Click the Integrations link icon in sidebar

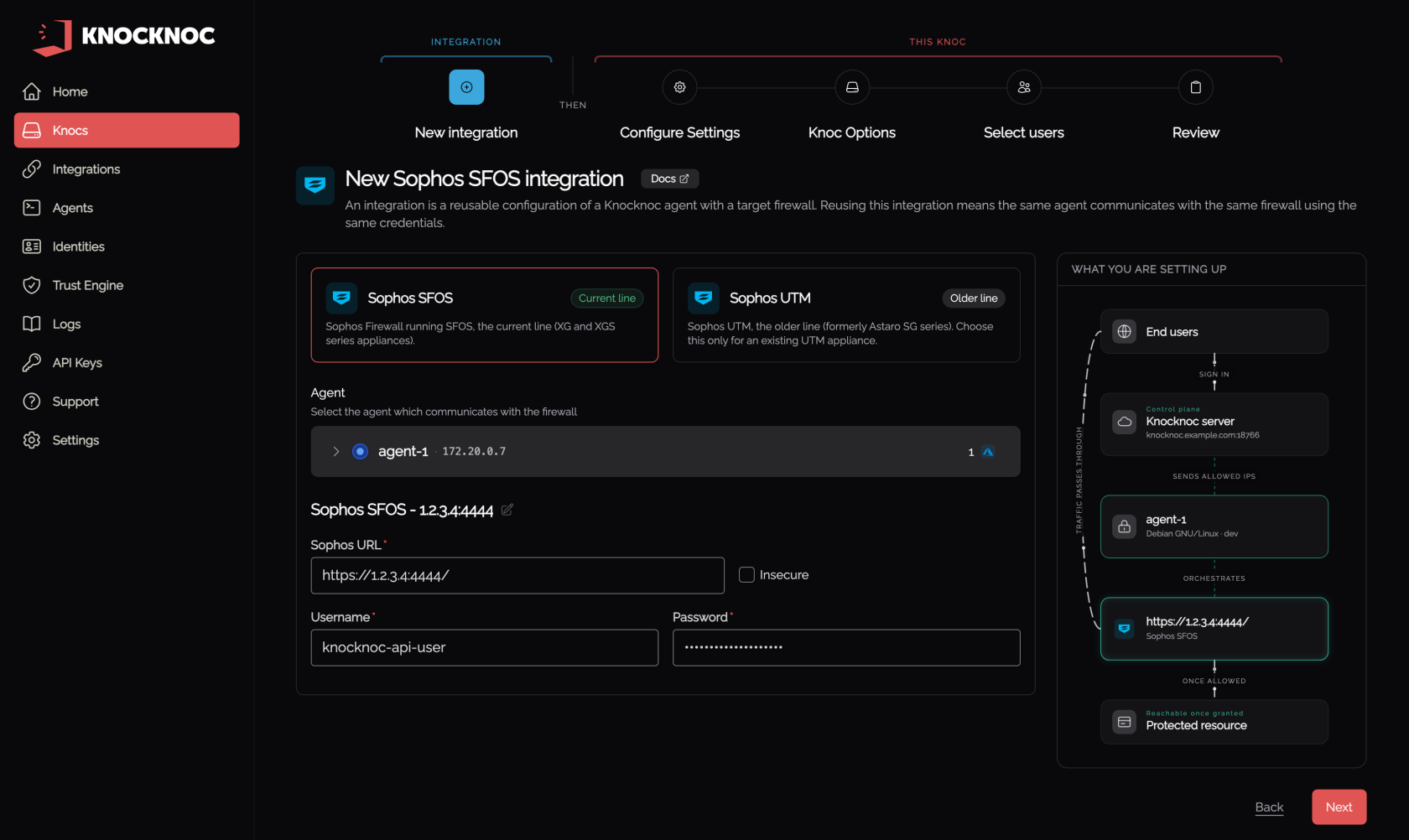pos(32,169)
